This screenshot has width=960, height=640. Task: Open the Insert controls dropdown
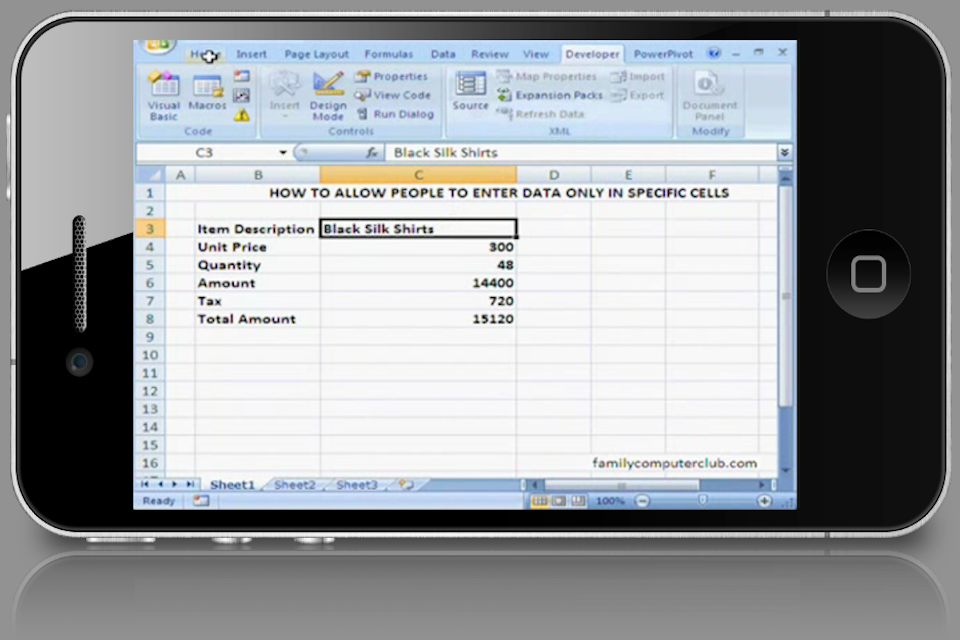coord(285,95)
